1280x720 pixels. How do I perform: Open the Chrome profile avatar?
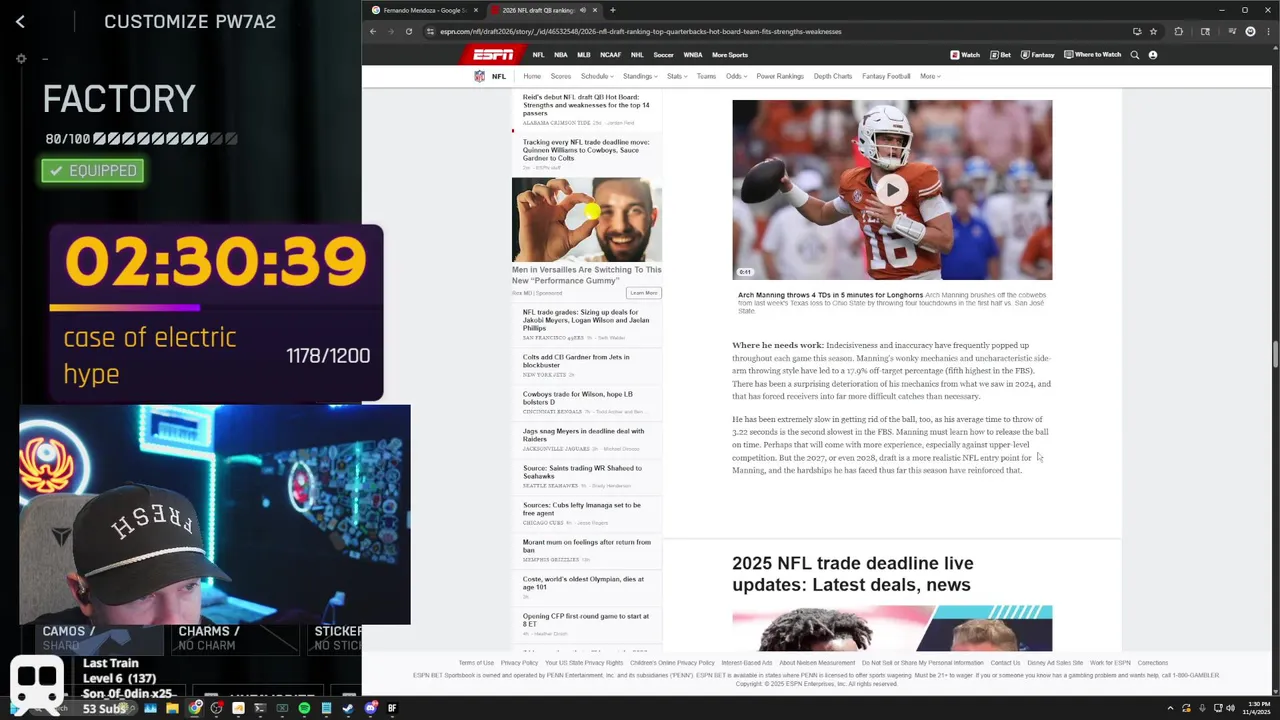(x=1250, y=31)
